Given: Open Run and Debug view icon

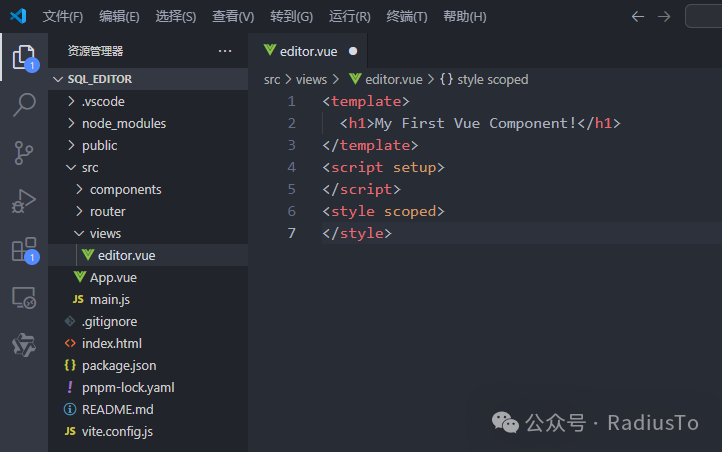Looking at the screenshot, I should tap(23, 201).
